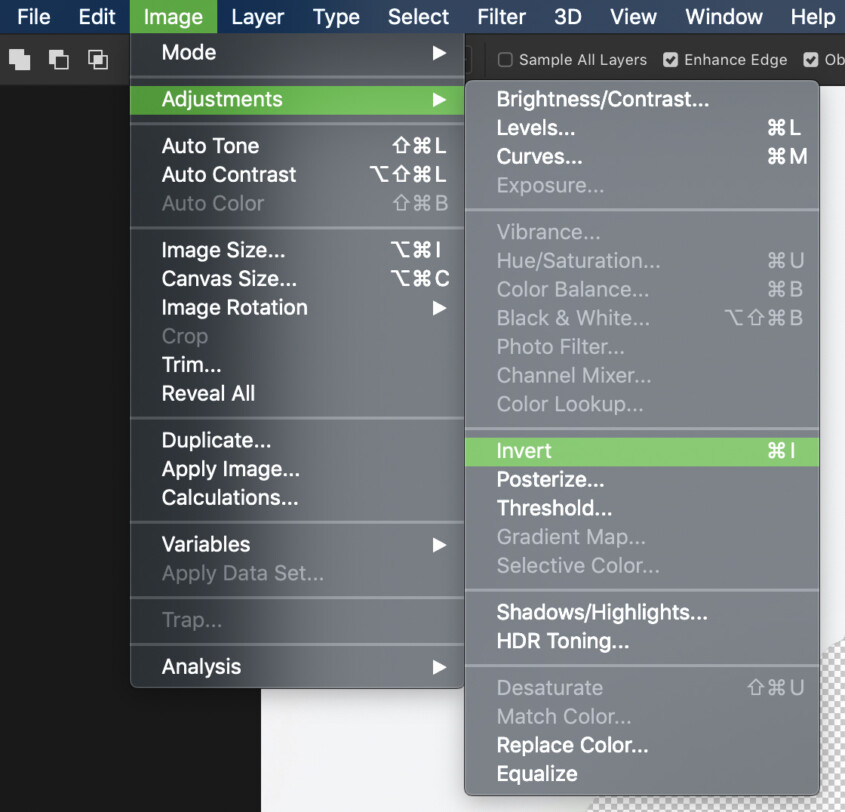Select the New Selection mode icon
The image size is (845, 812).
[19, 60]
